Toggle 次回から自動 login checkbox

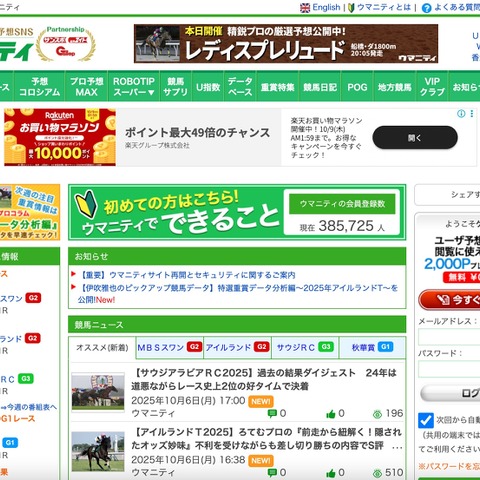426,420
